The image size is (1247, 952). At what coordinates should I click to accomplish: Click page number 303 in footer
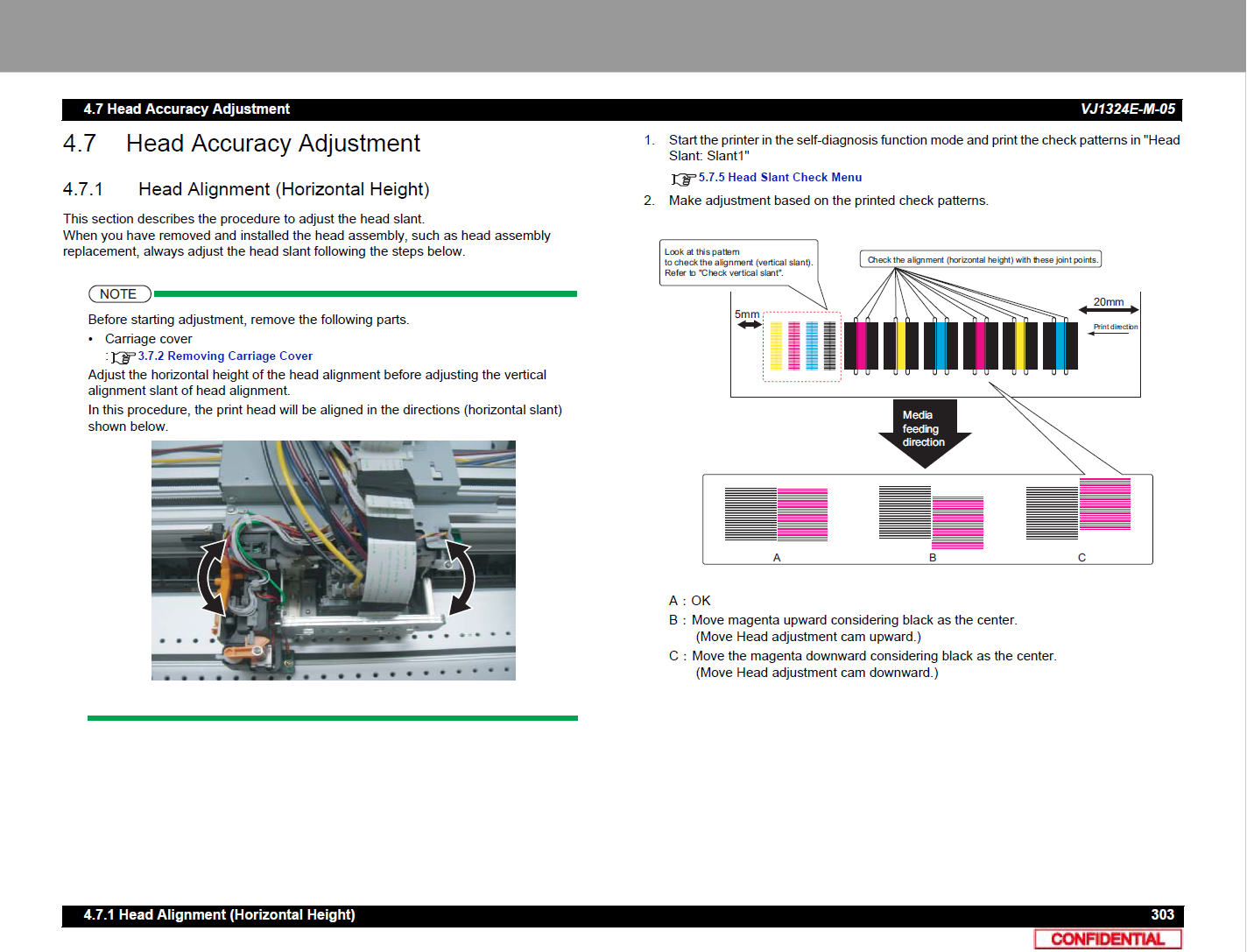(1162, 915)
